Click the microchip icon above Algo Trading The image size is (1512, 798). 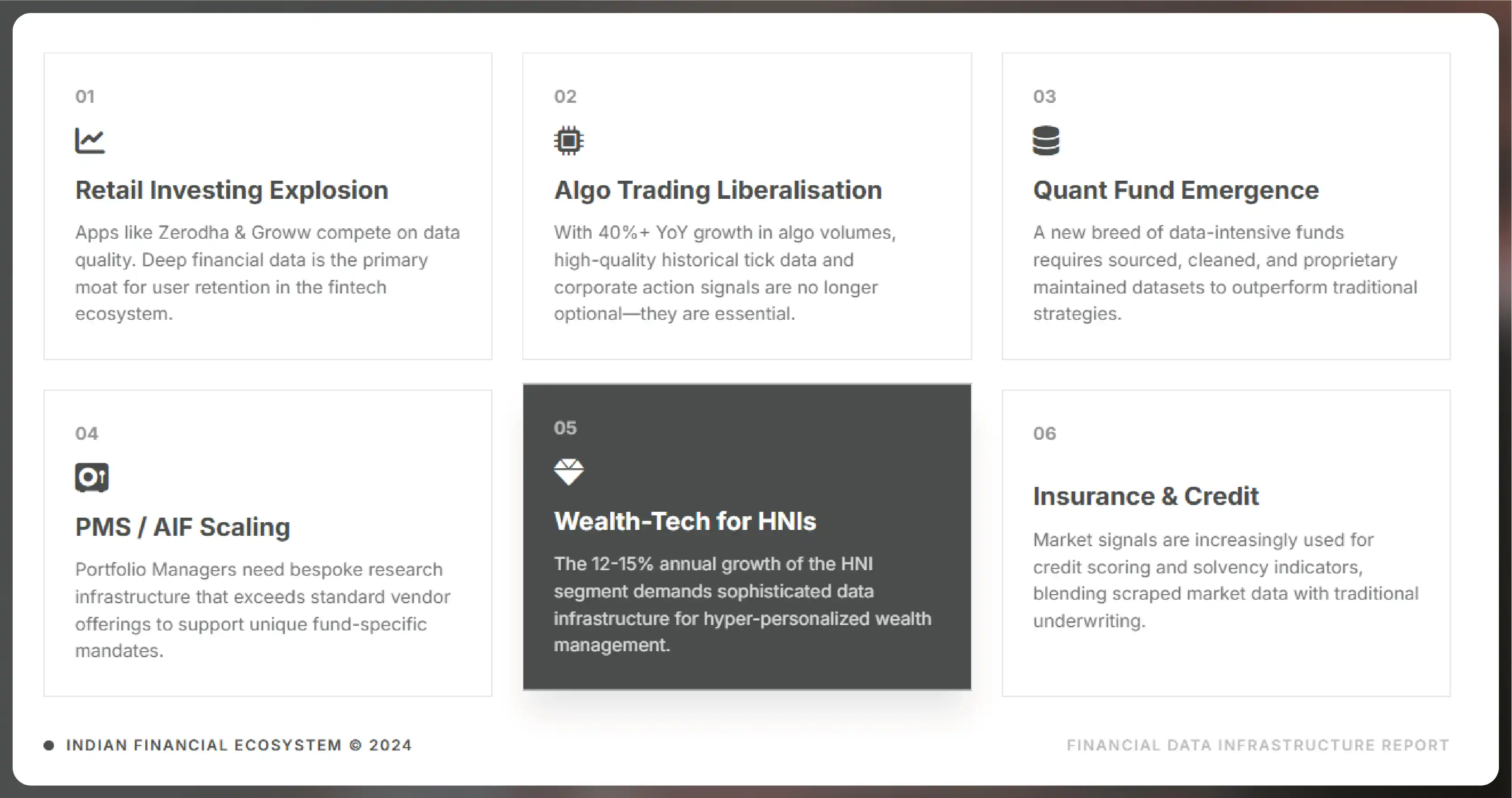pyautogui.click(x=568, y=141)
